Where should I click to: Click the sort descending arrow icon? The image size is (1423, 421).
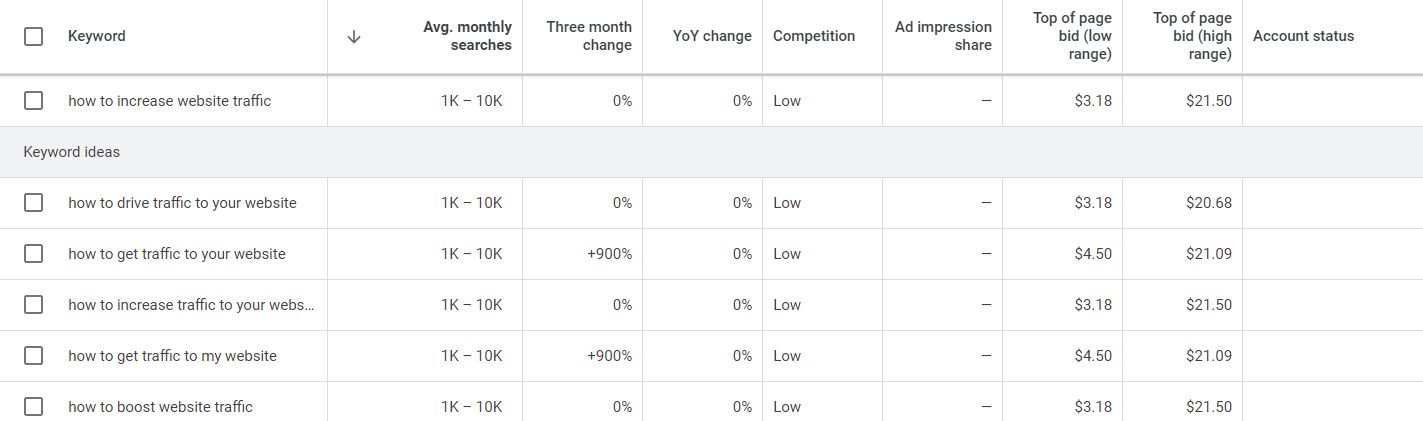(353, 36)
